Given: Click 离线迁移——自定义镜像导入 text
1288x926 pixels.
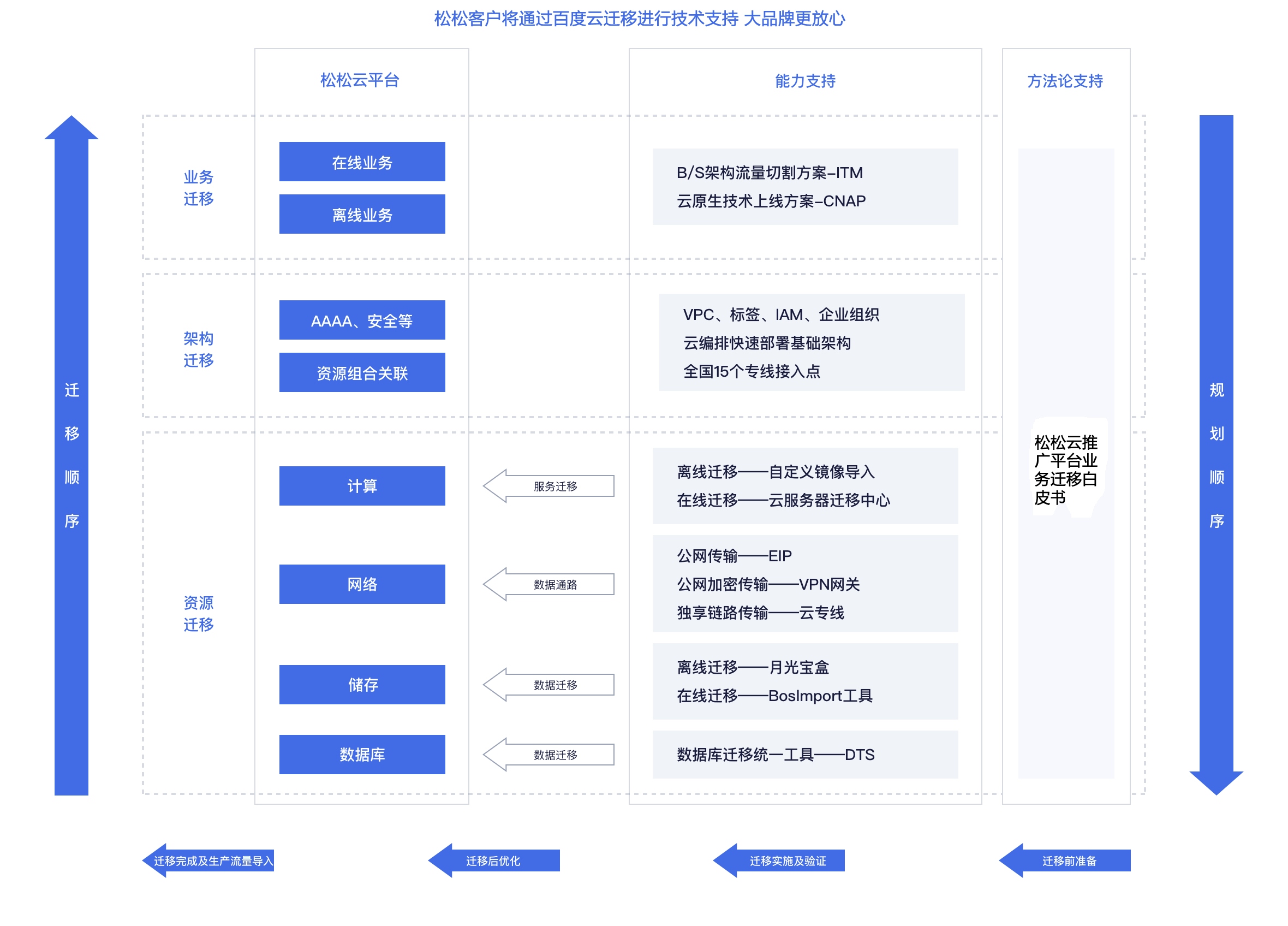Looking at the screenshot, I should [x=776, y=472].
